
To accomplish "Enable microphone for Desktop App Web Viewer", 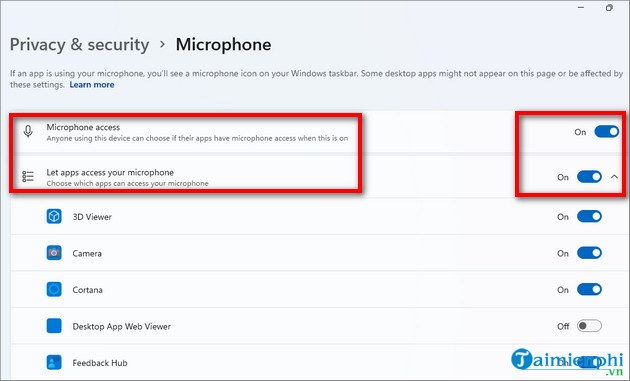I will (589, 326).
